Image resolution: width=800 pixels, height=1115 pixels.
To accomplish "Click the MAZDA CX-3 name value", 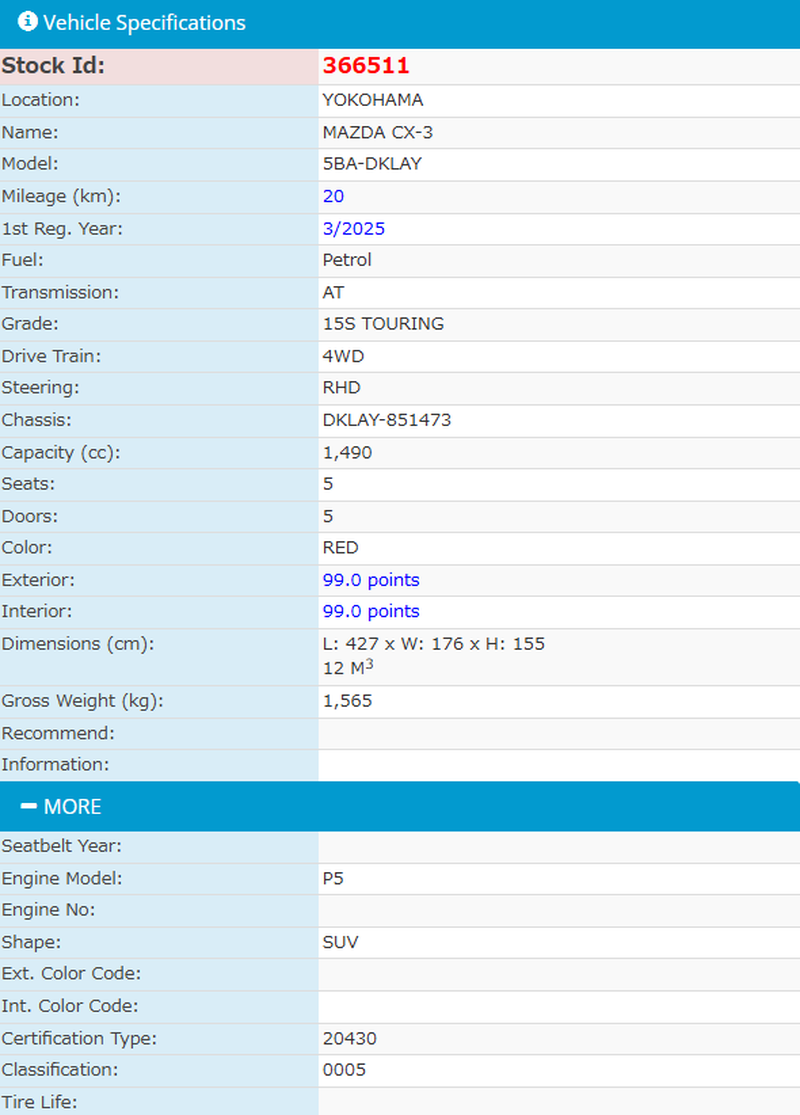I will (x=378, y=132).
